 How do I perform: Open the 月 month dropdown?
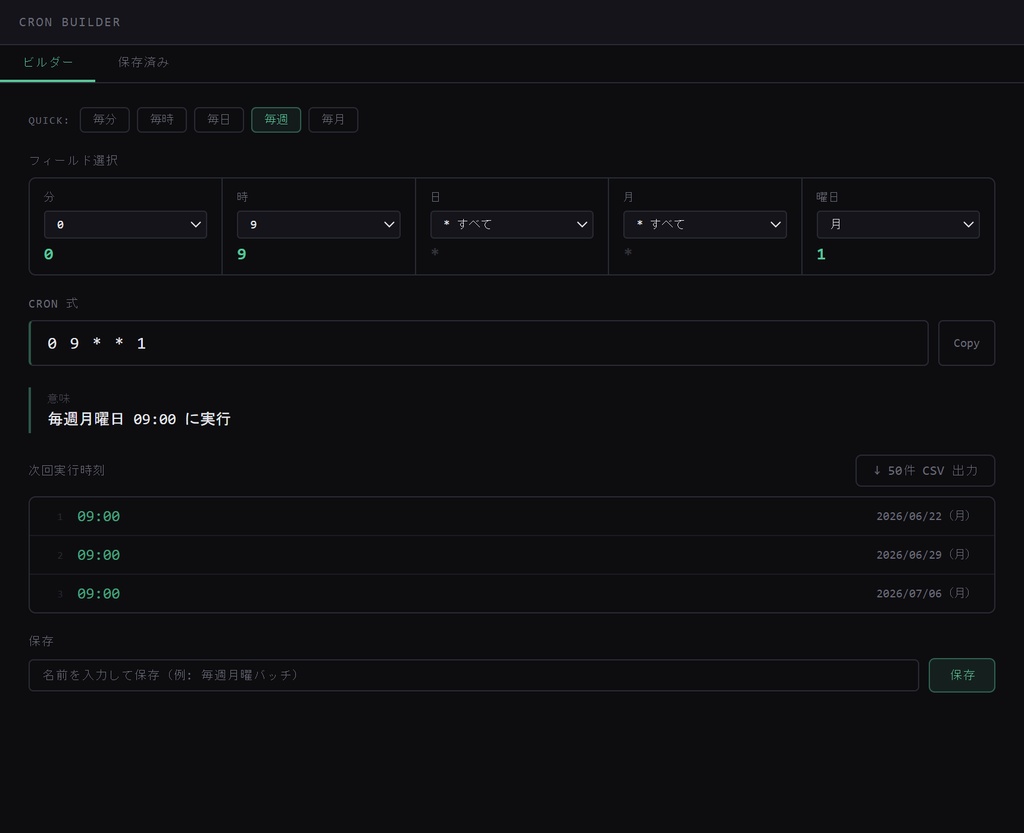[705, 225]
